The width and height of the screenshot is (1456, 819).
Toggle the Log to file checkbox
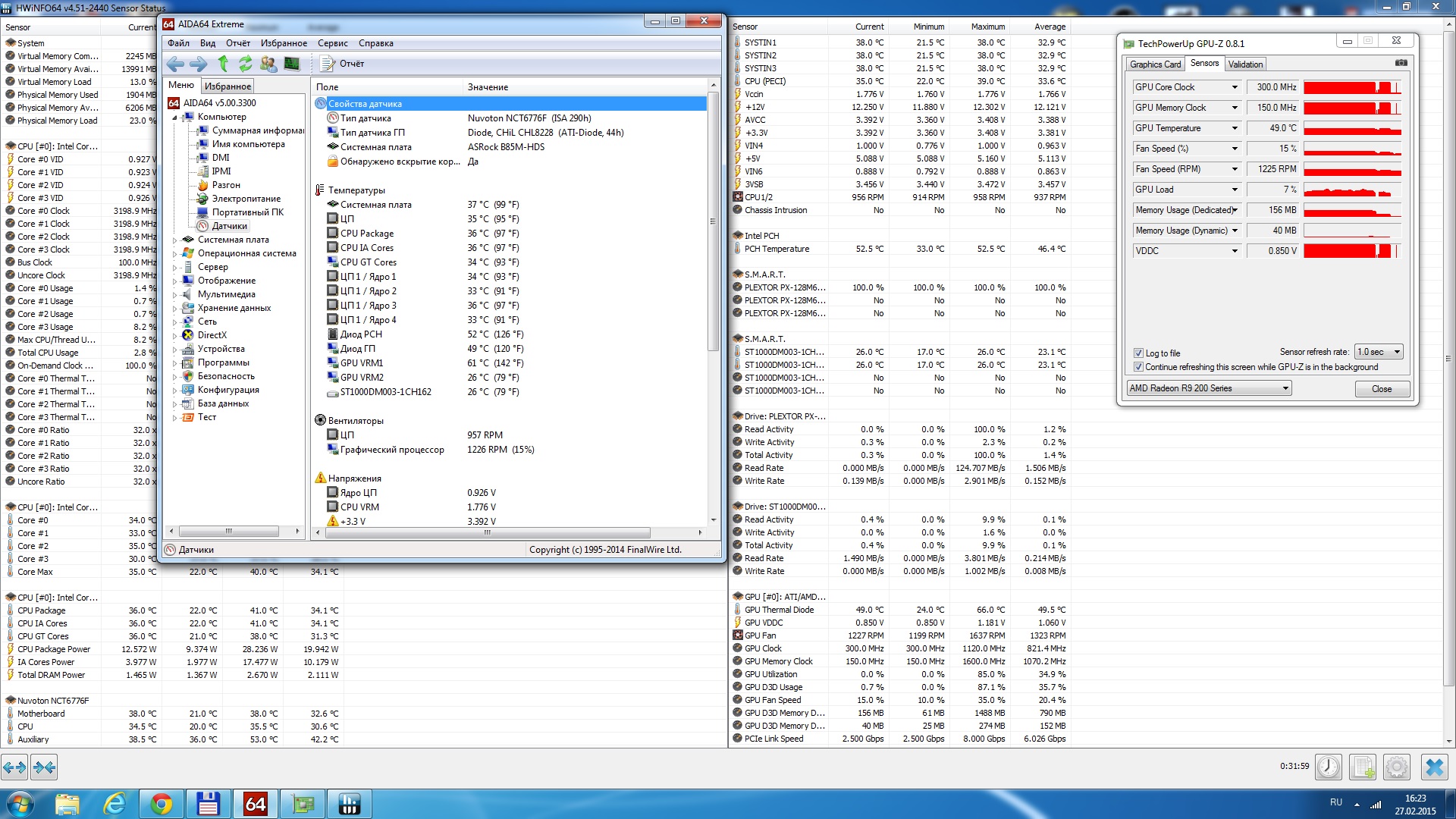pos(1138,353)
